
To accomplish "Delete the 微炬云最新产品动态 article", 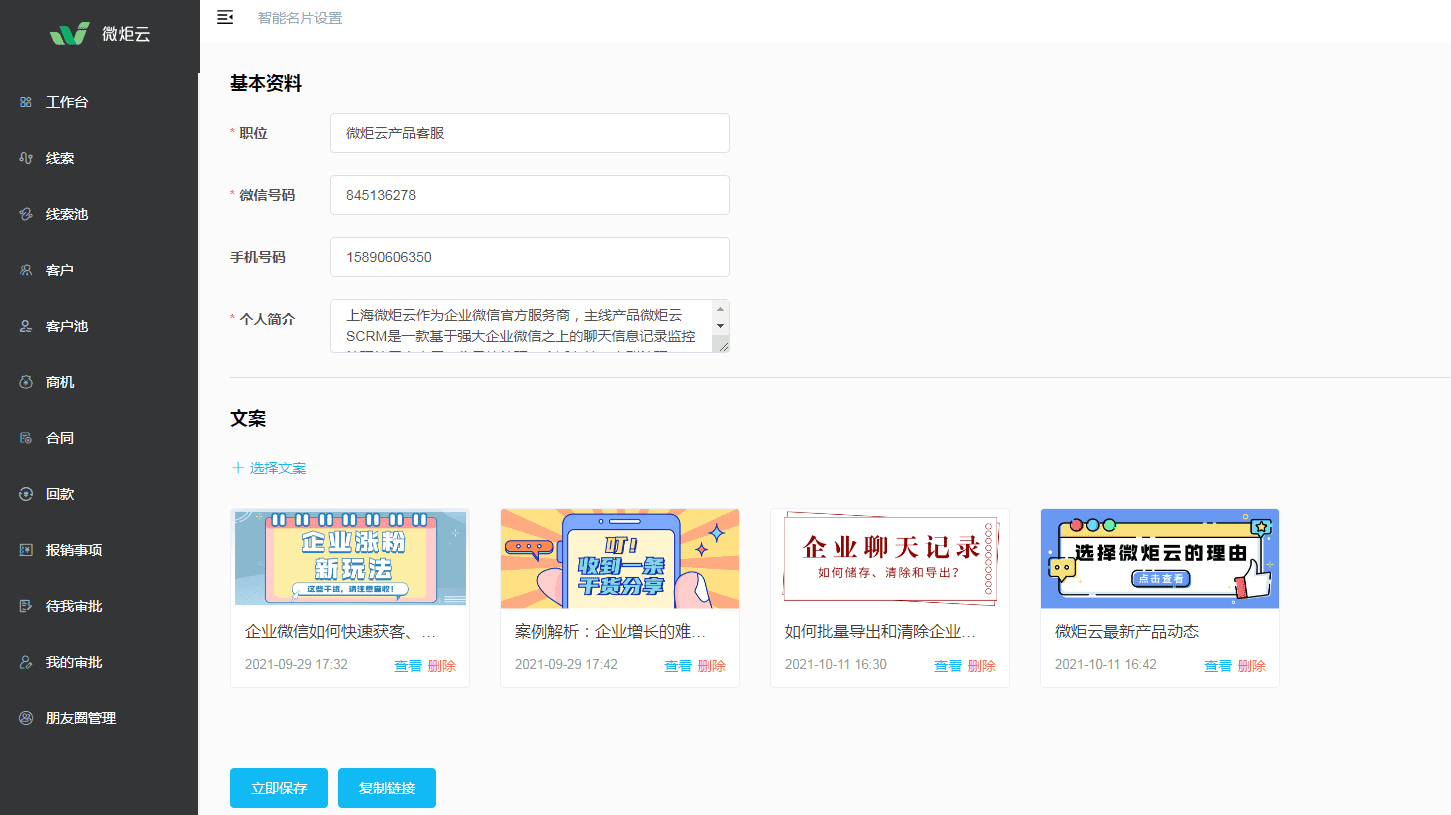I will point(1252,666).
